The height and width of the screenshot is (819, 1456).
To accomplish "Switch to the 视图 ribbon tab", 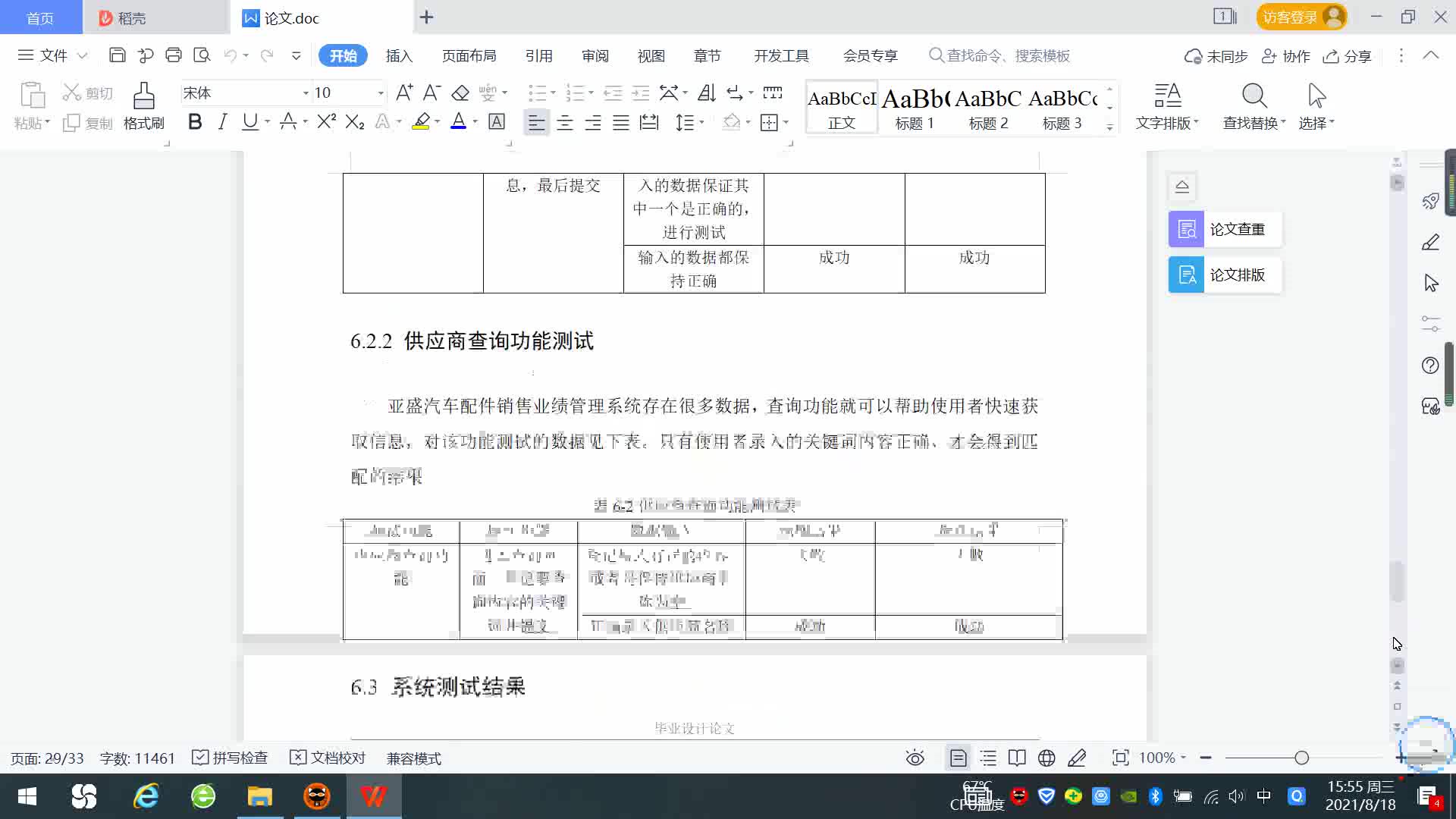I will tap(651, 55).
